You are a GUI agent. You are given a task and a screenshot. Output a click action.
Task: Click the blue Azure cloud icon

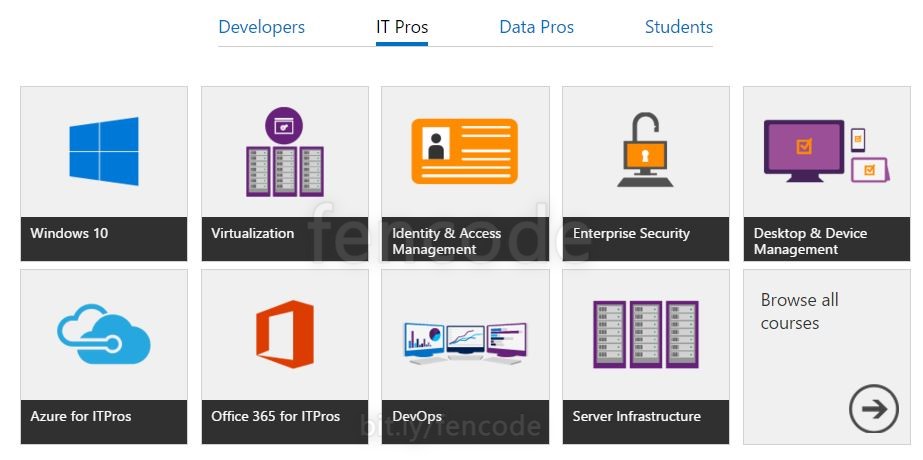104,334
